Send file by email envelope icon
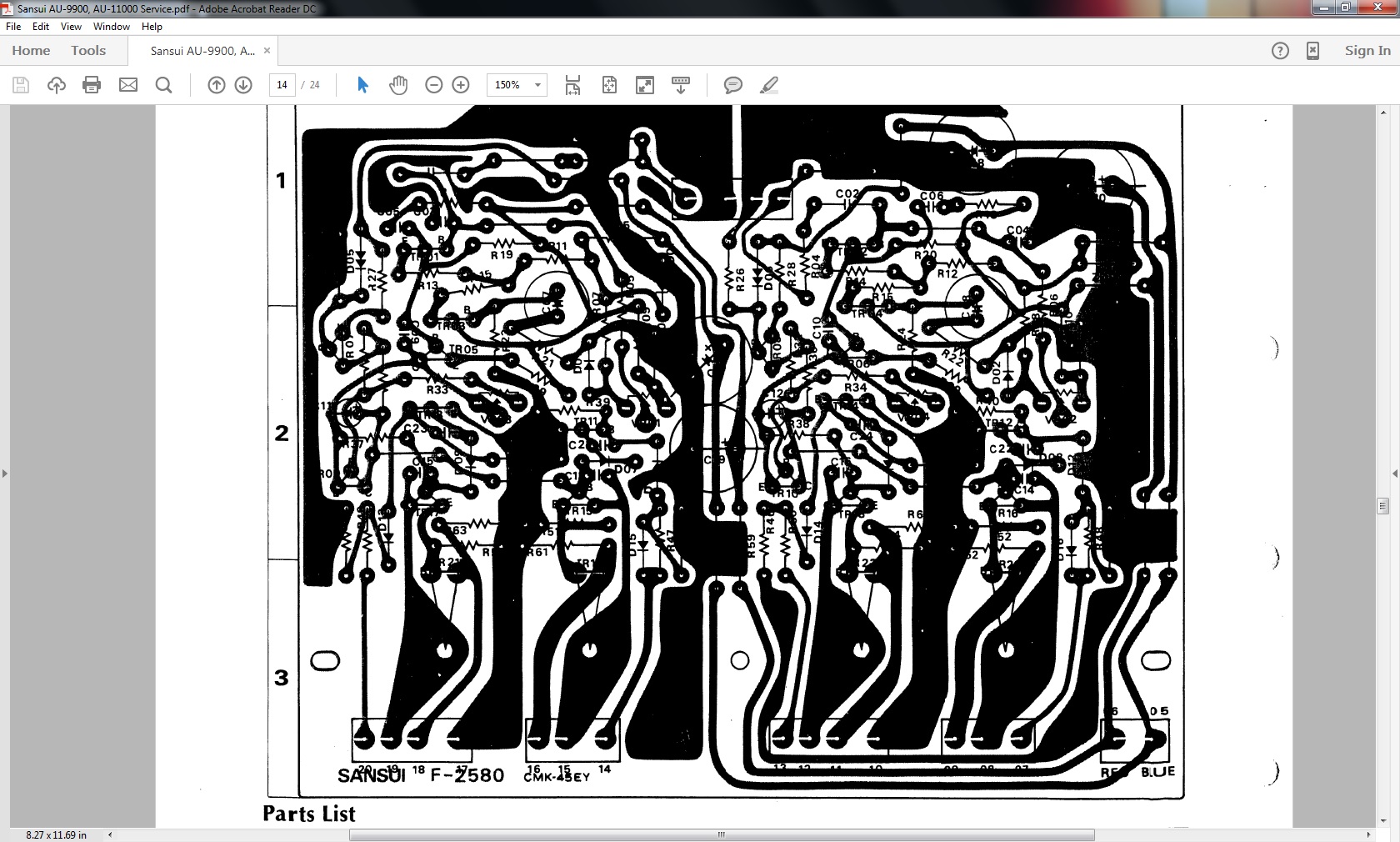 coord(127,85)
